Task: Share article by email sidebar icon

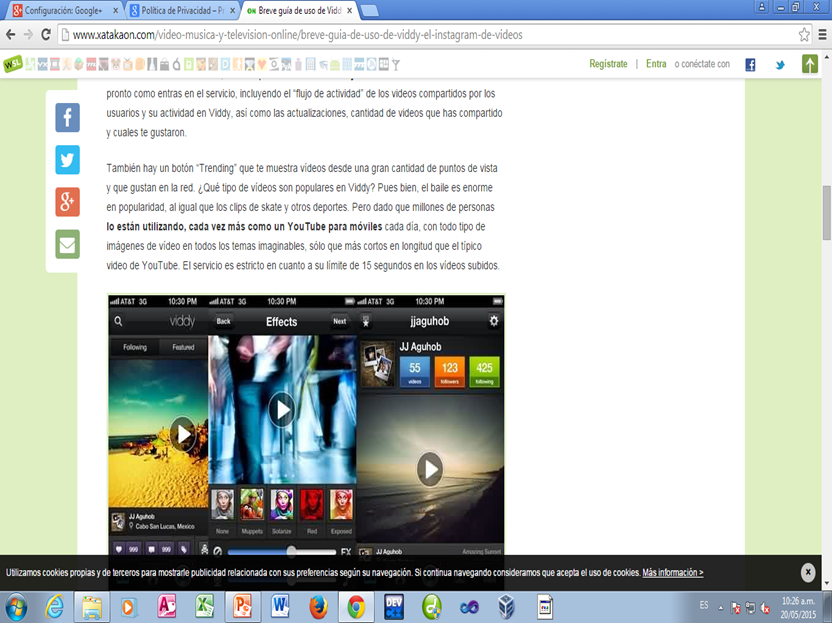Action: (x=67, y=244)
